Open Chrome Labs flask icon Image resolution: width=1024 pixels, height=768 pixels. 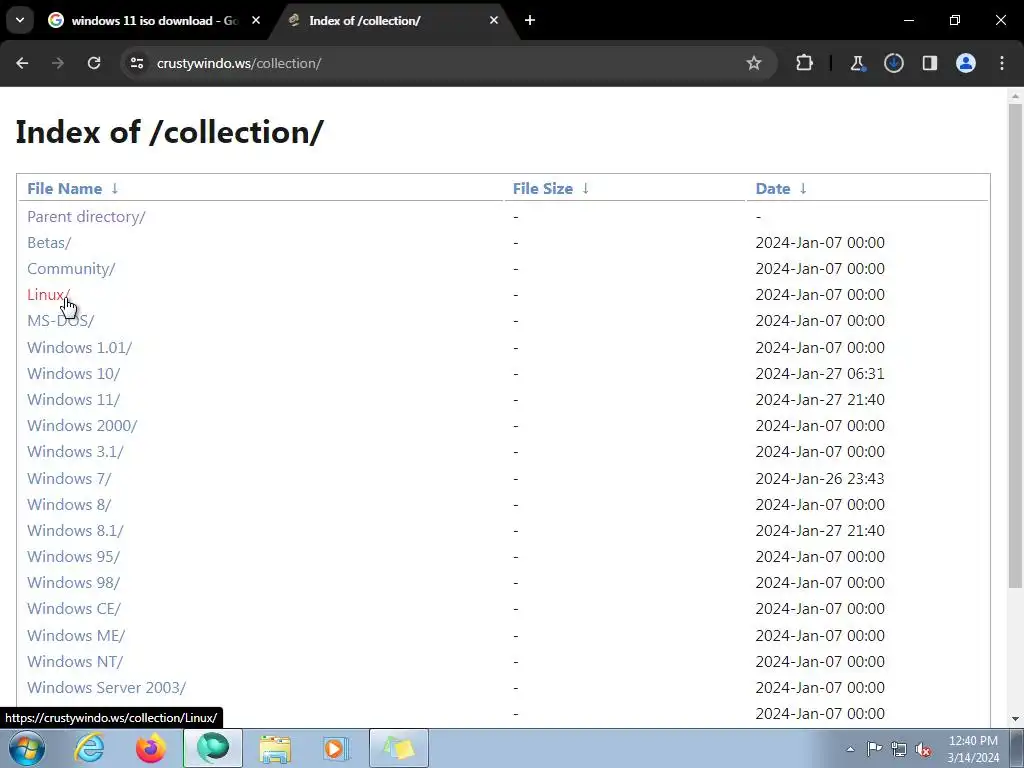tap(857, 63)
